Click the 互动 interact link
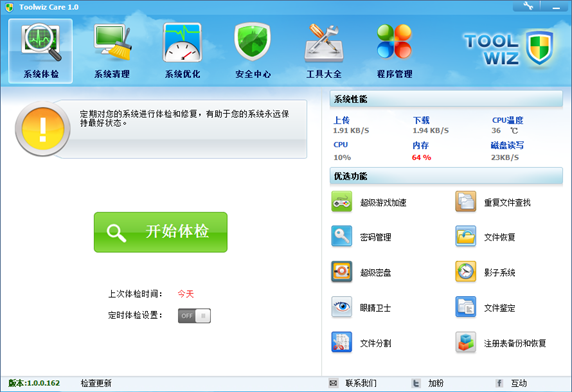This screenshot has height=392, width=572. point(519,383)
